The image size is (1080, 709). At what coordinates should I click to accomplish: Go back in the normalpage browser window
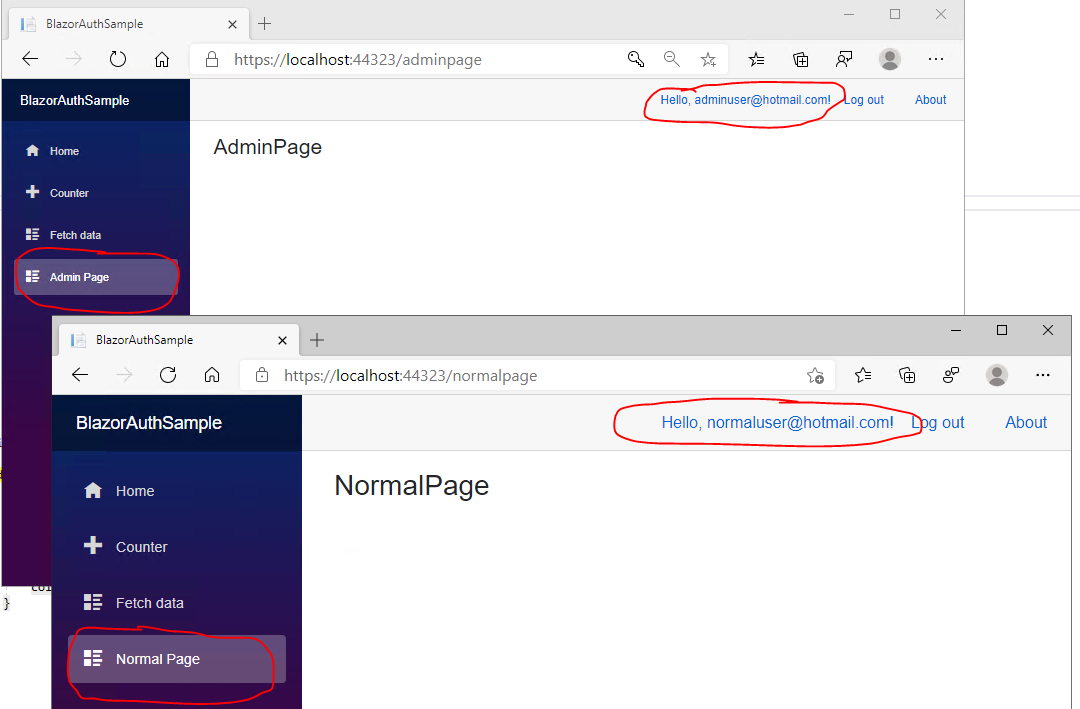(x=80, y=375)
